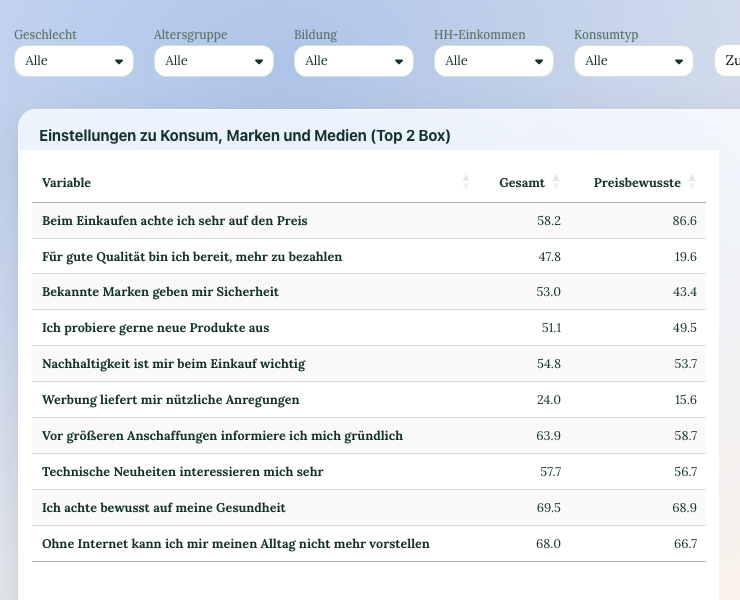
Task: Click Gesamt value 57.7
Action: [x=550, y=472]
